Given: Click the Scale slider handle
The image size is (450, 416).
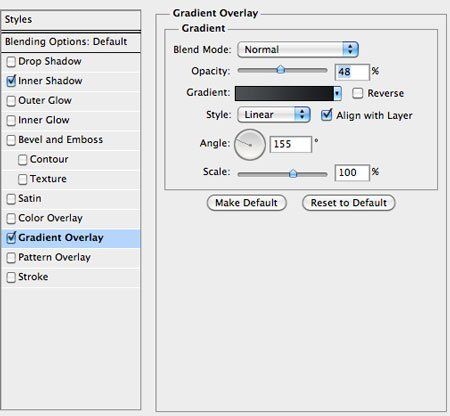Looking at the screenshot, I should (x=293, y=173).
